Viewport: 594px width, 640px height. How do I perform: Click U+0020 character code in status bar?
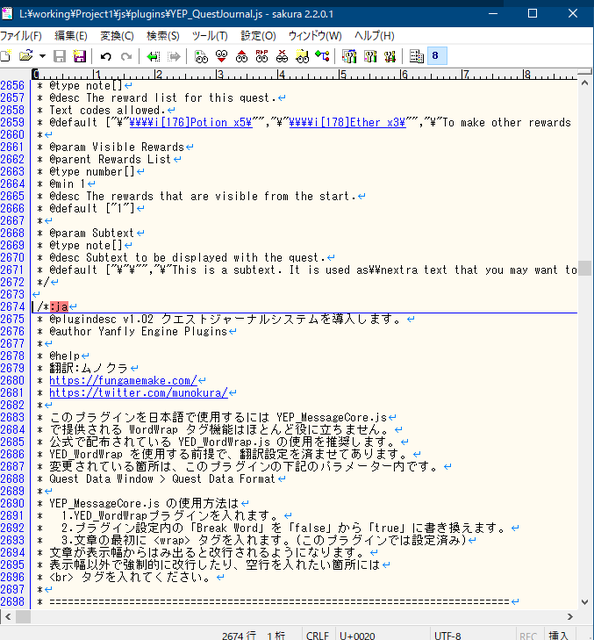pyautogui.click(x=357, y=636)
